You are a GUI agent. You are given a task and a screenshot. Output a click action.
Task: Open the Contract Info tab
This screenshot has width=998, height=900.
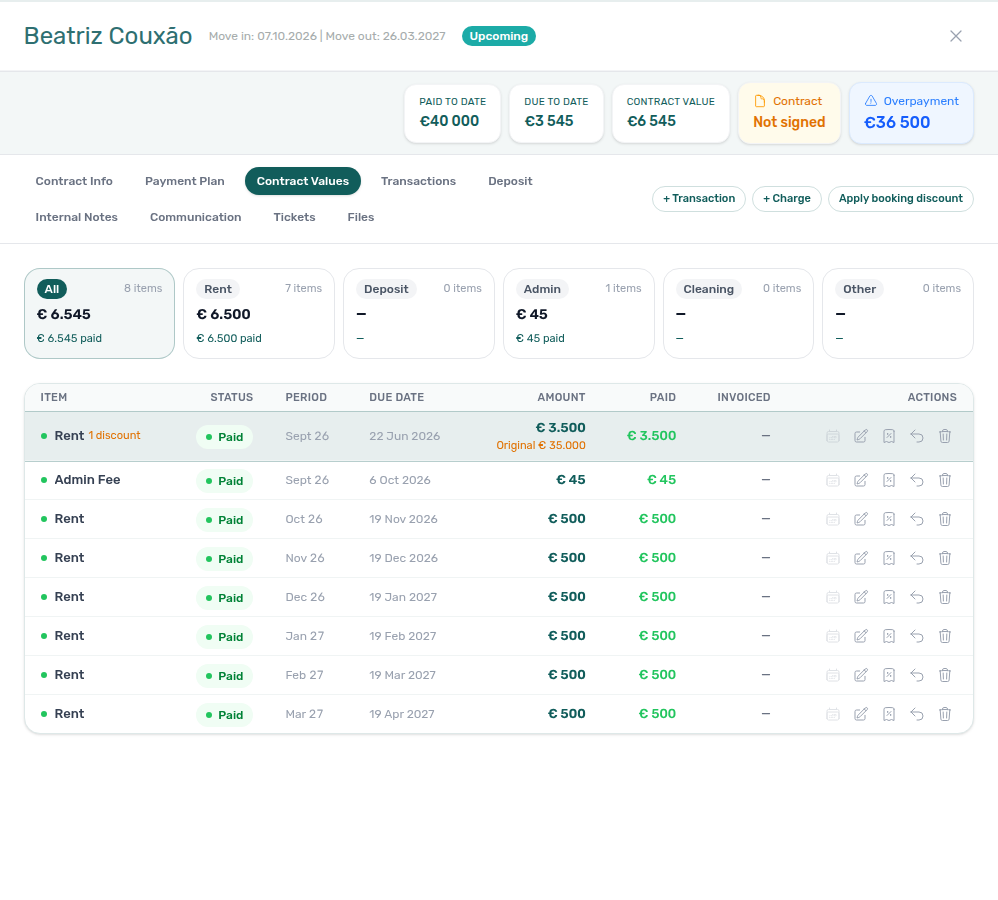pos(74,181)
